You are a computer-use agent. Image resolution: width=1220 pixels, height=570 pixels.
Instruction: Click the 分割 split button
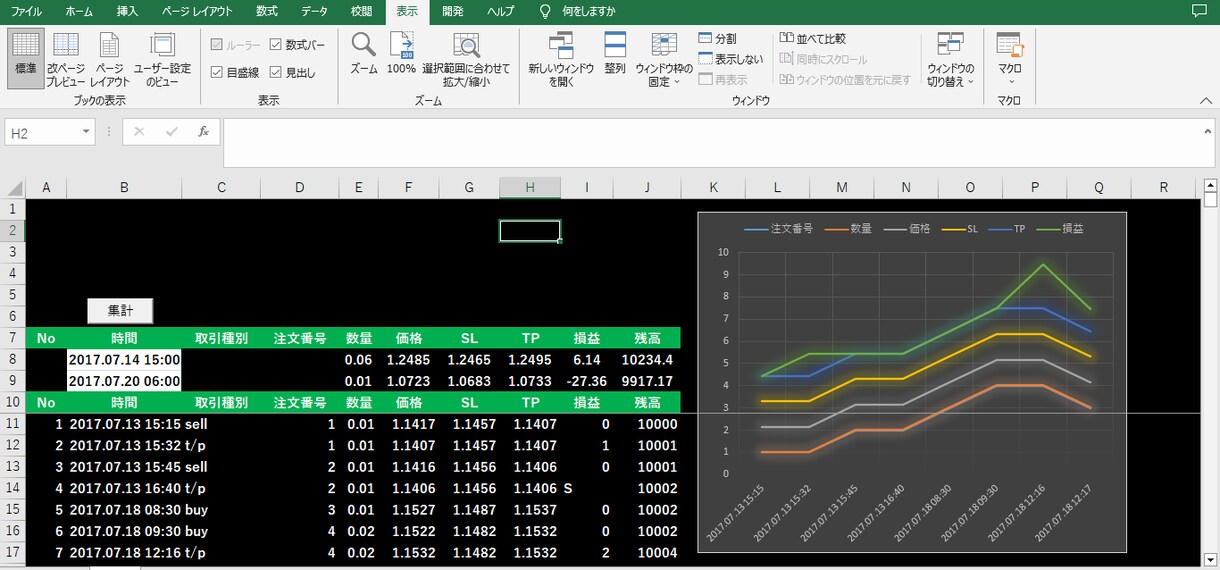click(718, 38)
